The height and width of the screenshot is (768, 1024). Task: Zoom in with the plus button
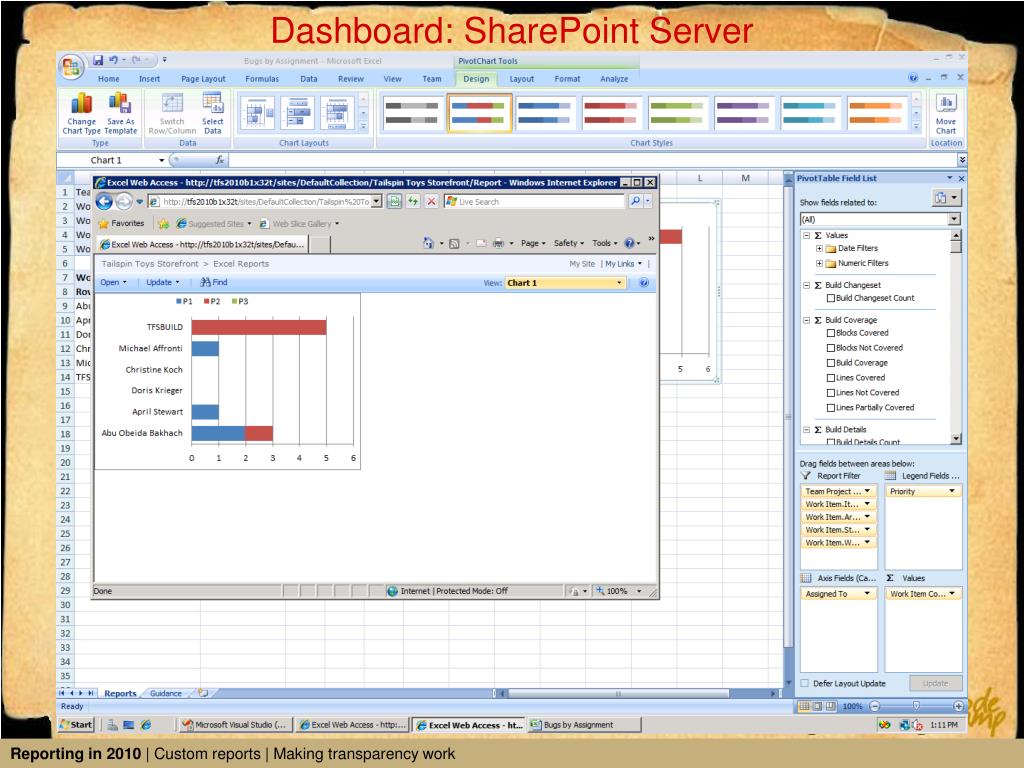point(958,706)
